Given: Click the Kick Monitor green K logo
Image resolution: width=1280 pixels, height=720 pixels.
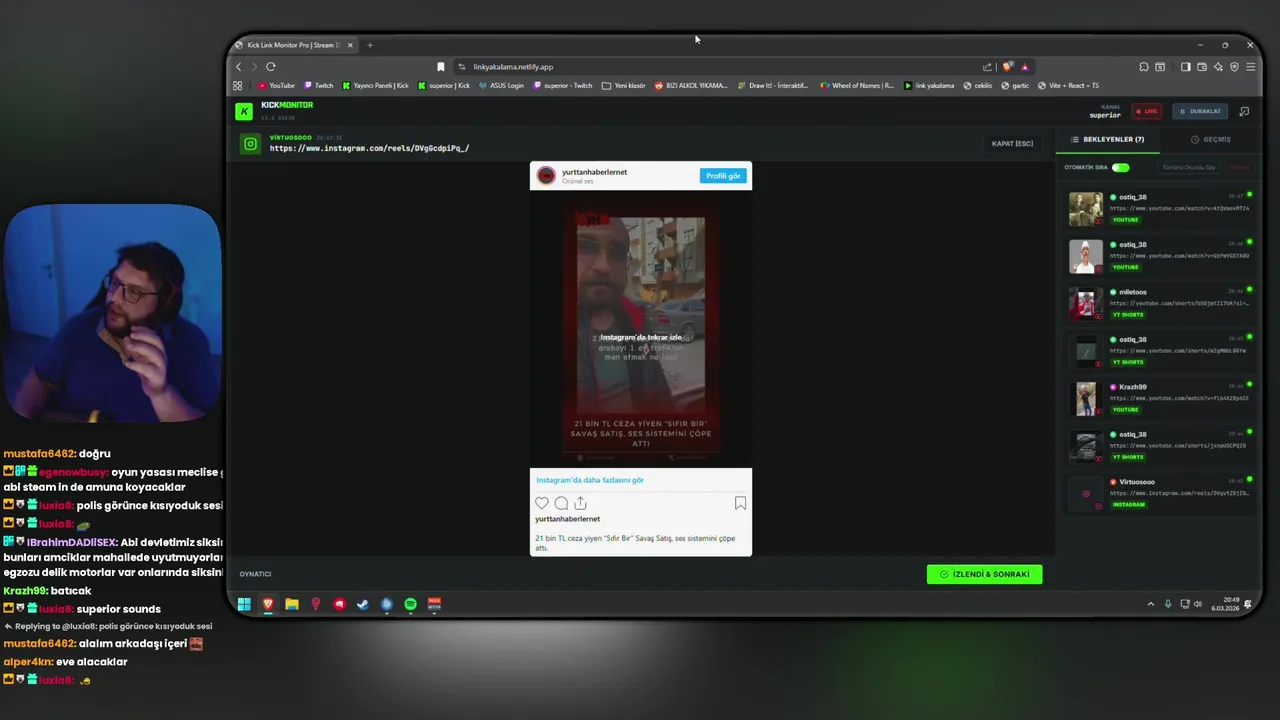Looking at the screenshot, I should tap(244, 111).
